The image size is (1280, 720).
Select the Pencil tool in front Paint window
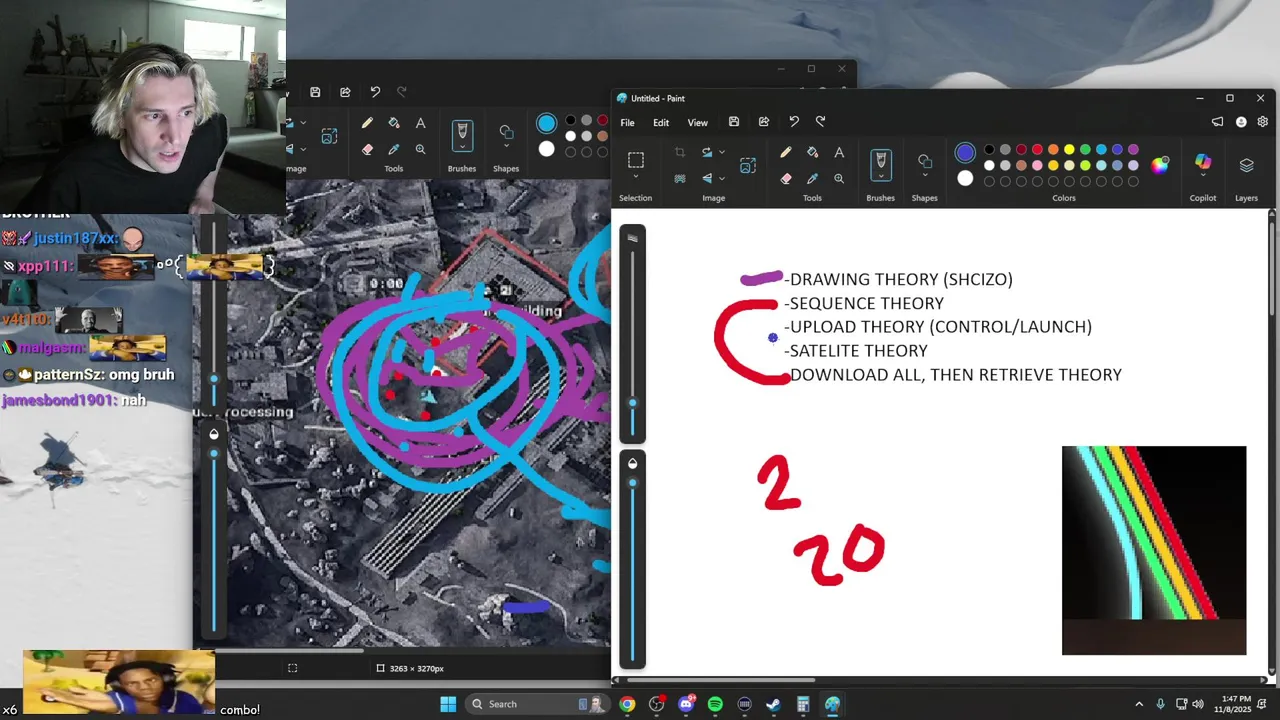tap(785, 153)
